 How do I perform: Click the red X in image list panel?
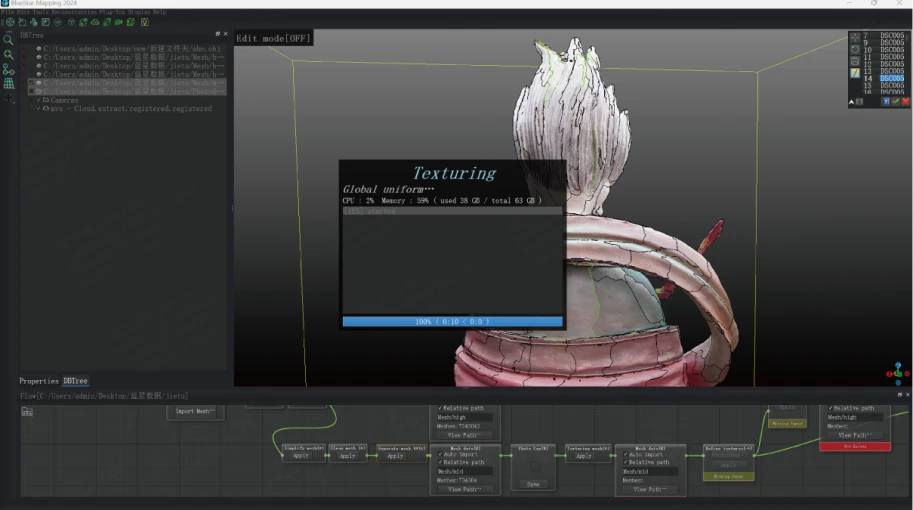click(906, 101)
